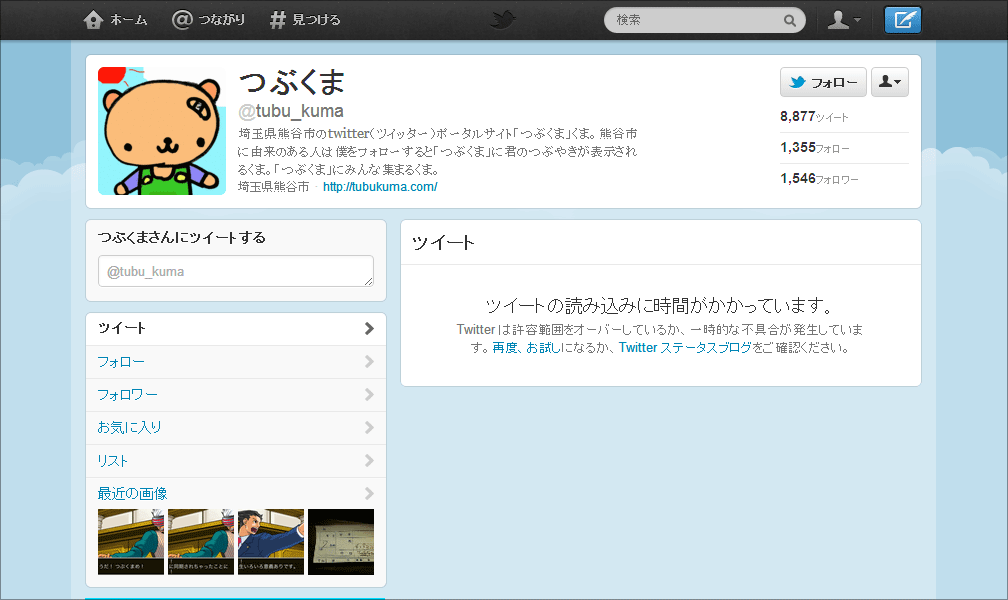Viewport: 1008px width, 600px height.
Task: Compose a new tweet with the quill button
Action: (x=903, y=20)
